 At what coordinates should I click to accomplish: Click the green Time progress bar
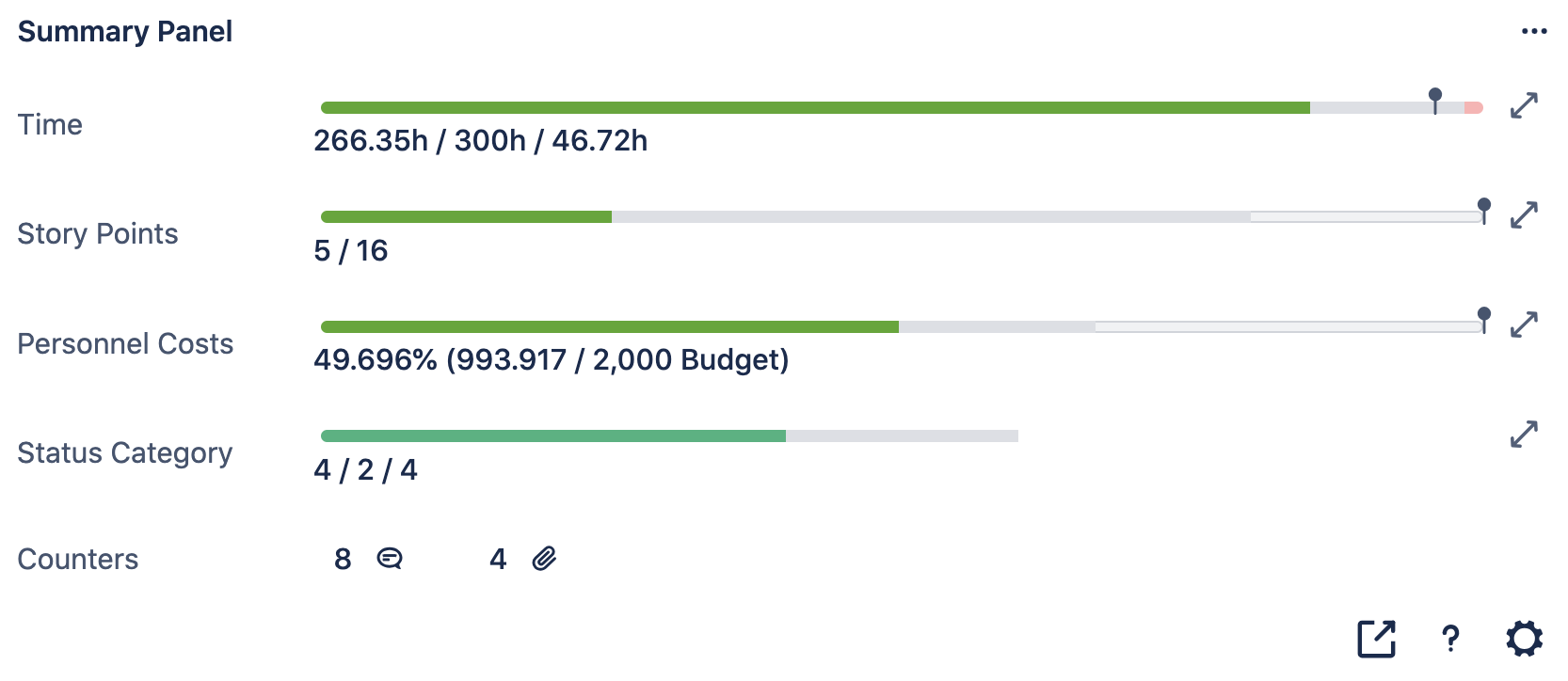point(815,108)
